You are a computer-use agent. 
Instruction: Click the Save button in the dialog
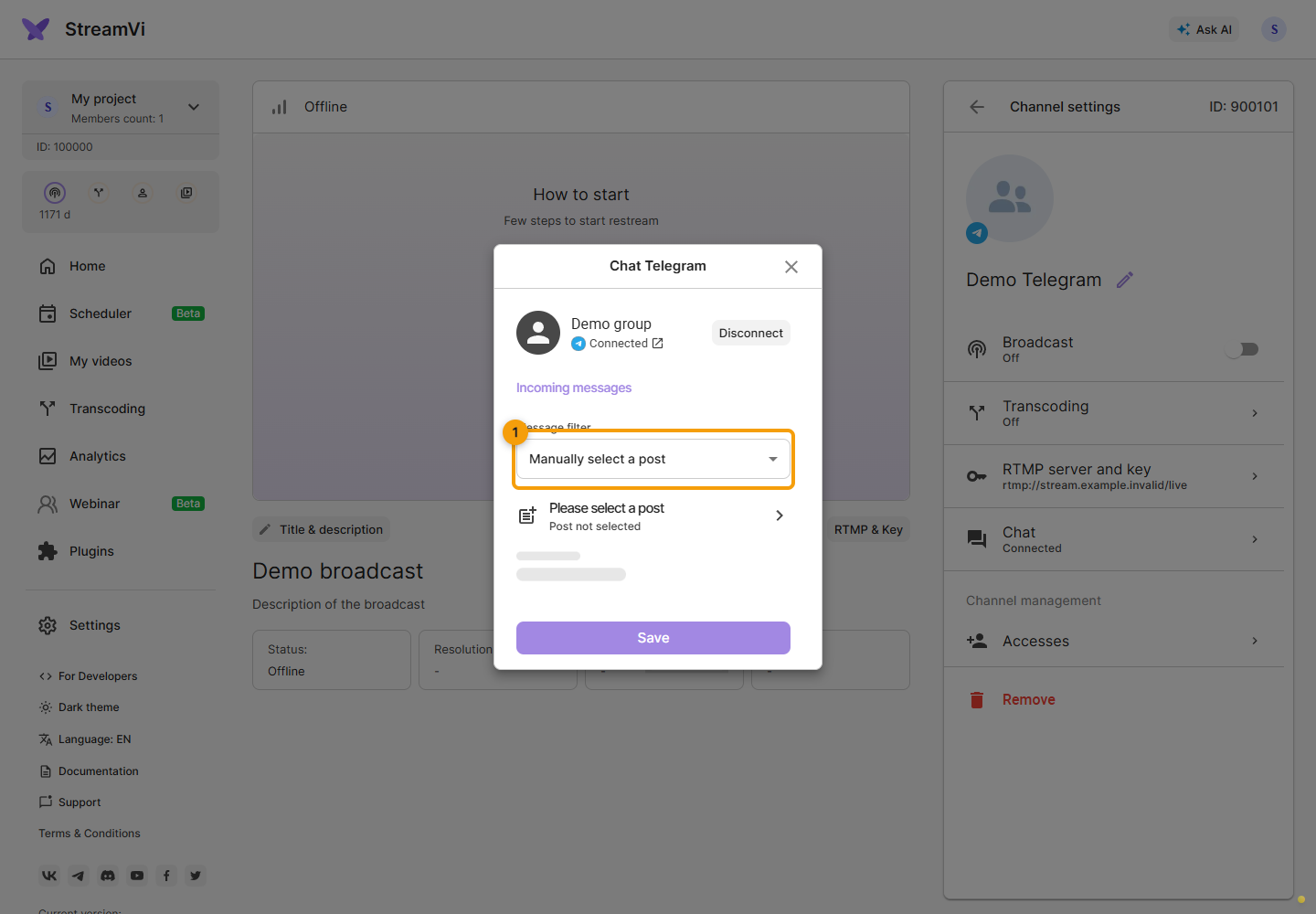653,638
